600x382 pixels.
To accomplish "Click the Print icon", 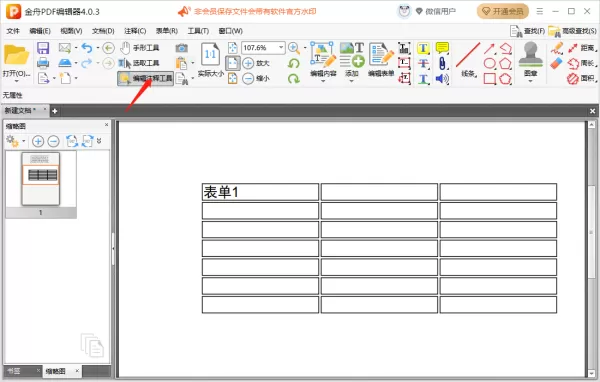I will click(x=43, y=63).
